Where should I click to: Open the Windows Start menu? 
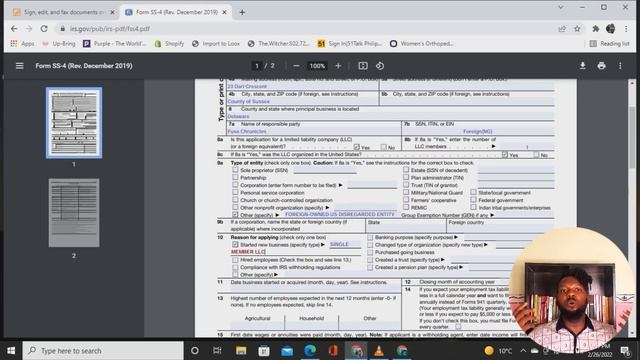point(11,351)
